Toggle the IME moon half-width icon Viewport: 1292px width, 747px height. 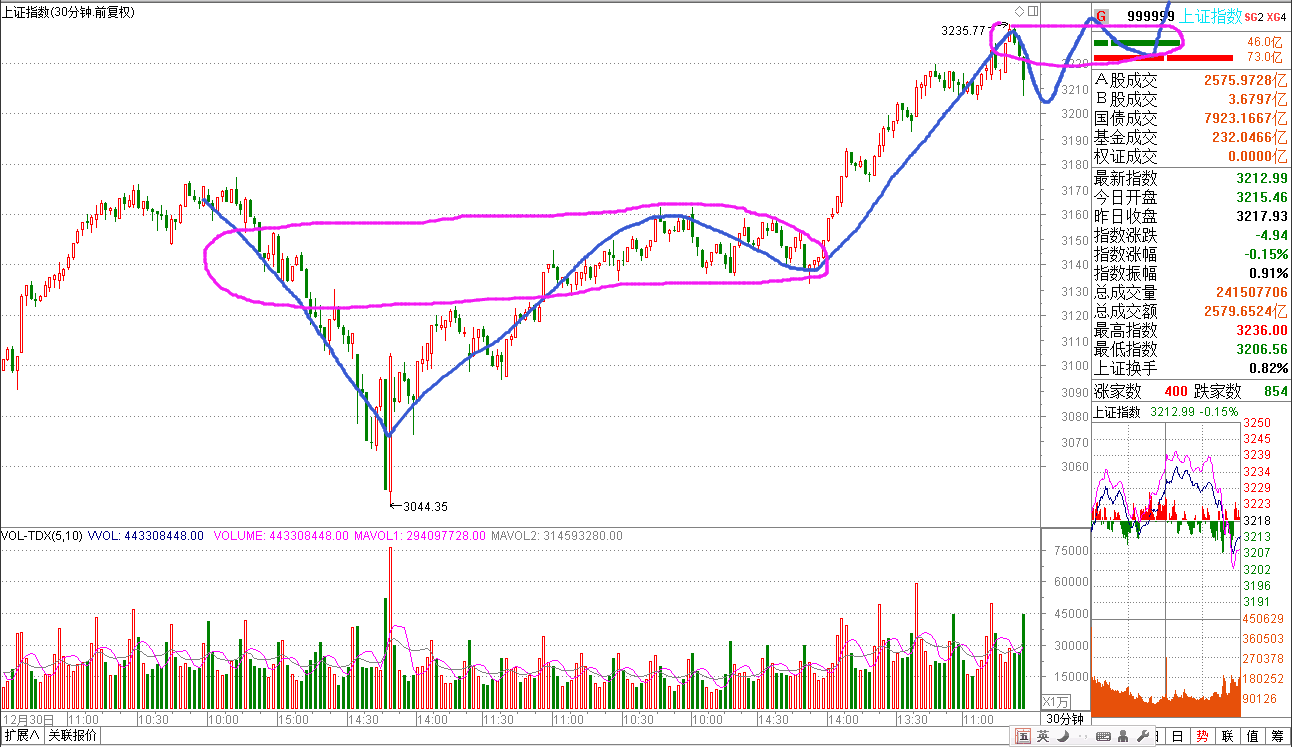tap(1064, 737)
